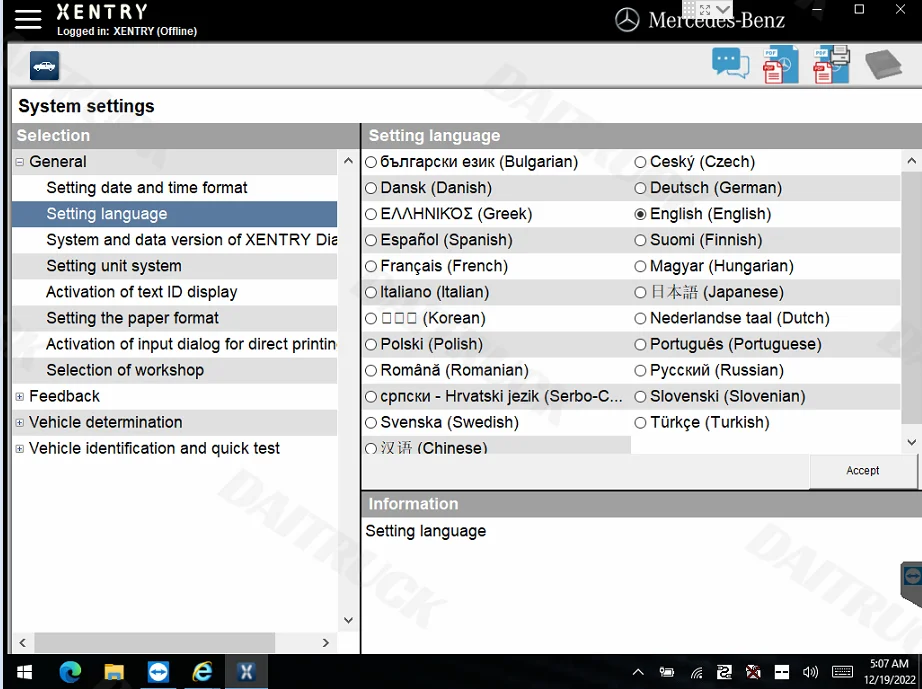Select the English (English) radio button
This screenshot has width=922, height=689.
(640, 214)
